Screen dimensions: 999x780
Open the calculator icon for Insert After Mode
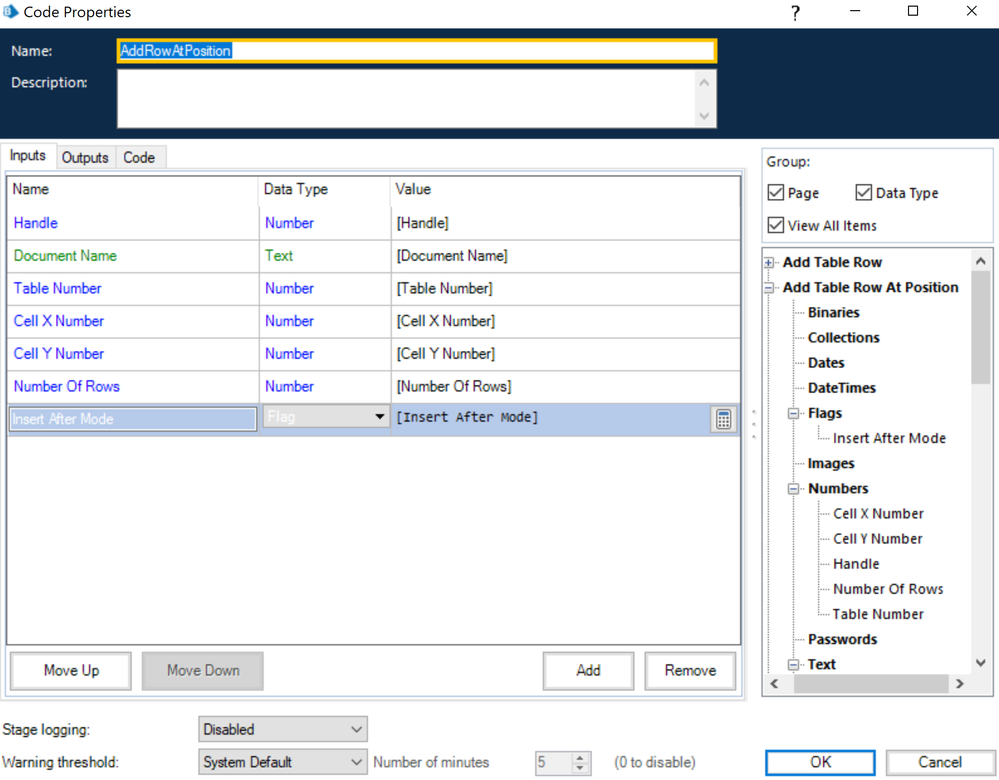(723, 419)
